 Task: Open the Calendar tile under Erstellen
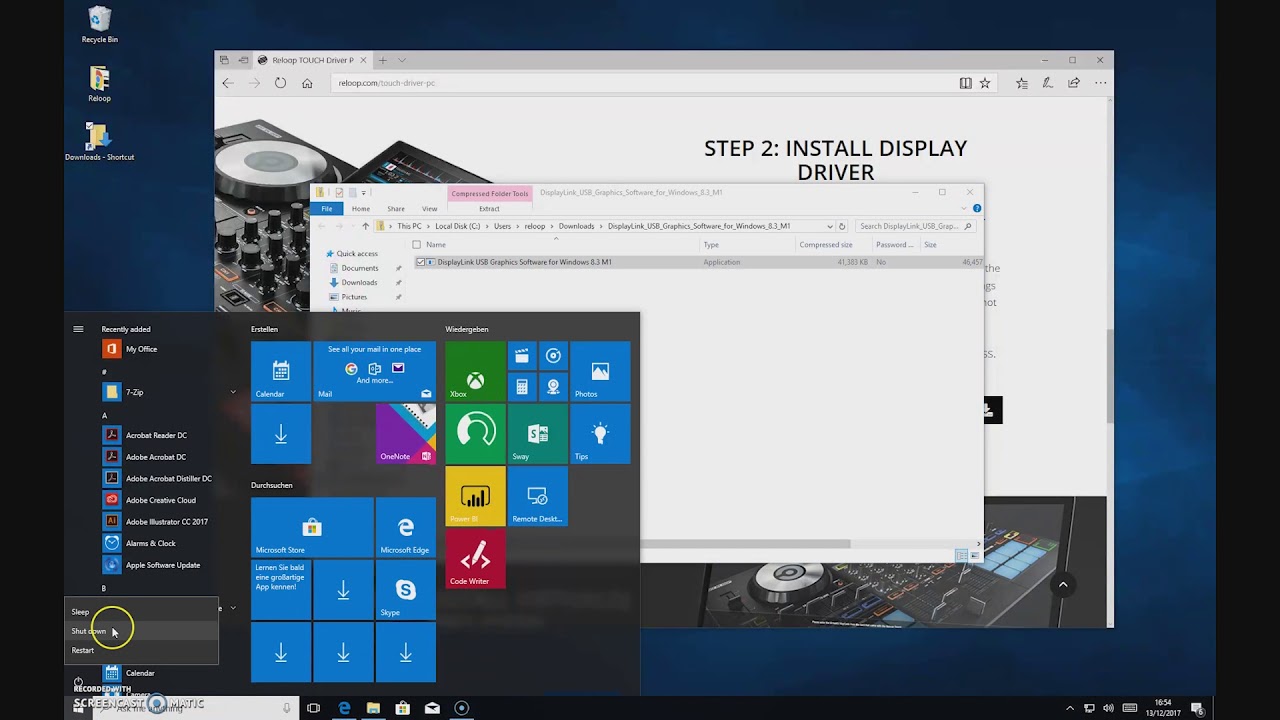[281, 372]
